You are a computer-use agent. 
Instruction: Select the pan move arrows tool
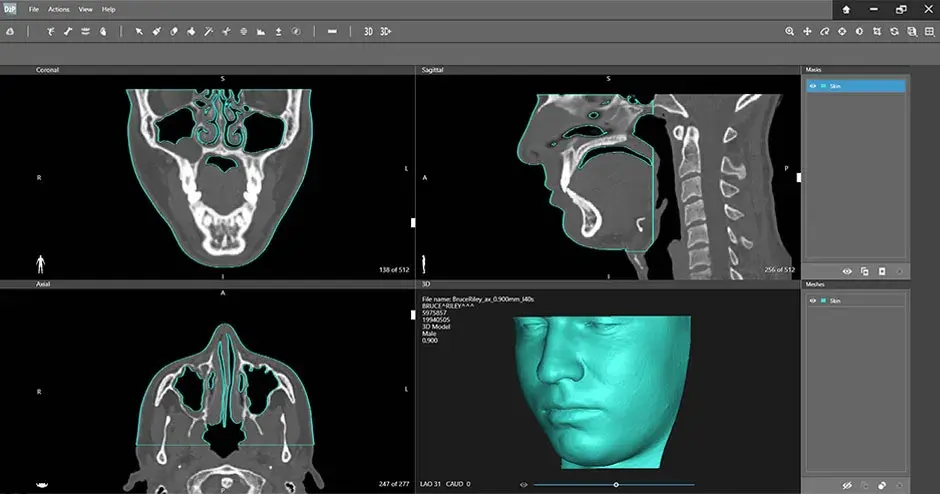tap(807, 31)
